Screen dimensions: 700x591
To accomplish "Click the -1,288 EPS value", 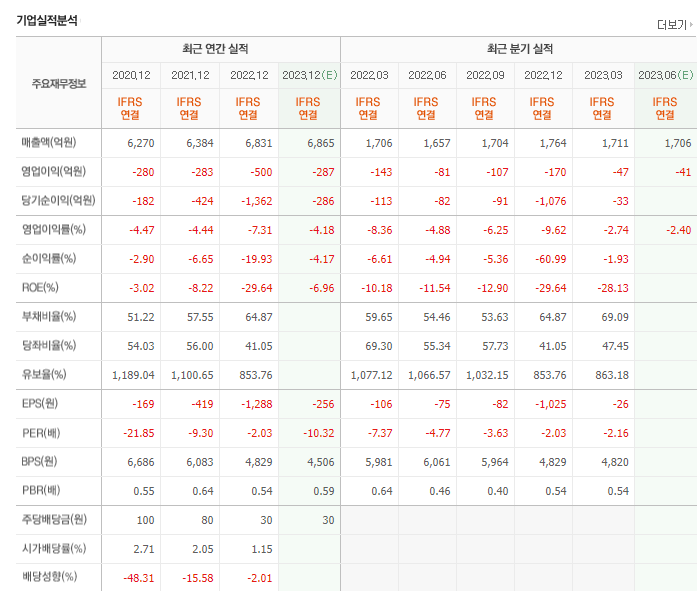I will (x=257, y=404).
